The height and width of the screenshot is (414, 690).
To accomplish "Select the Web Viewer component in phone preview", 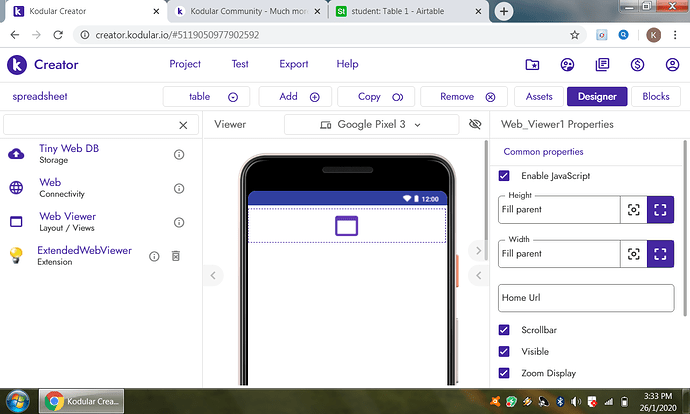I will pos(347,225).
